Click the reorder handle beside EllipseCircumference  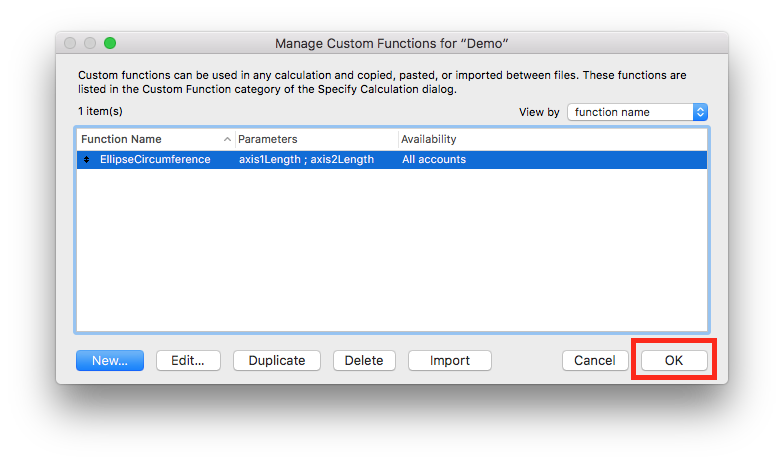86,160
